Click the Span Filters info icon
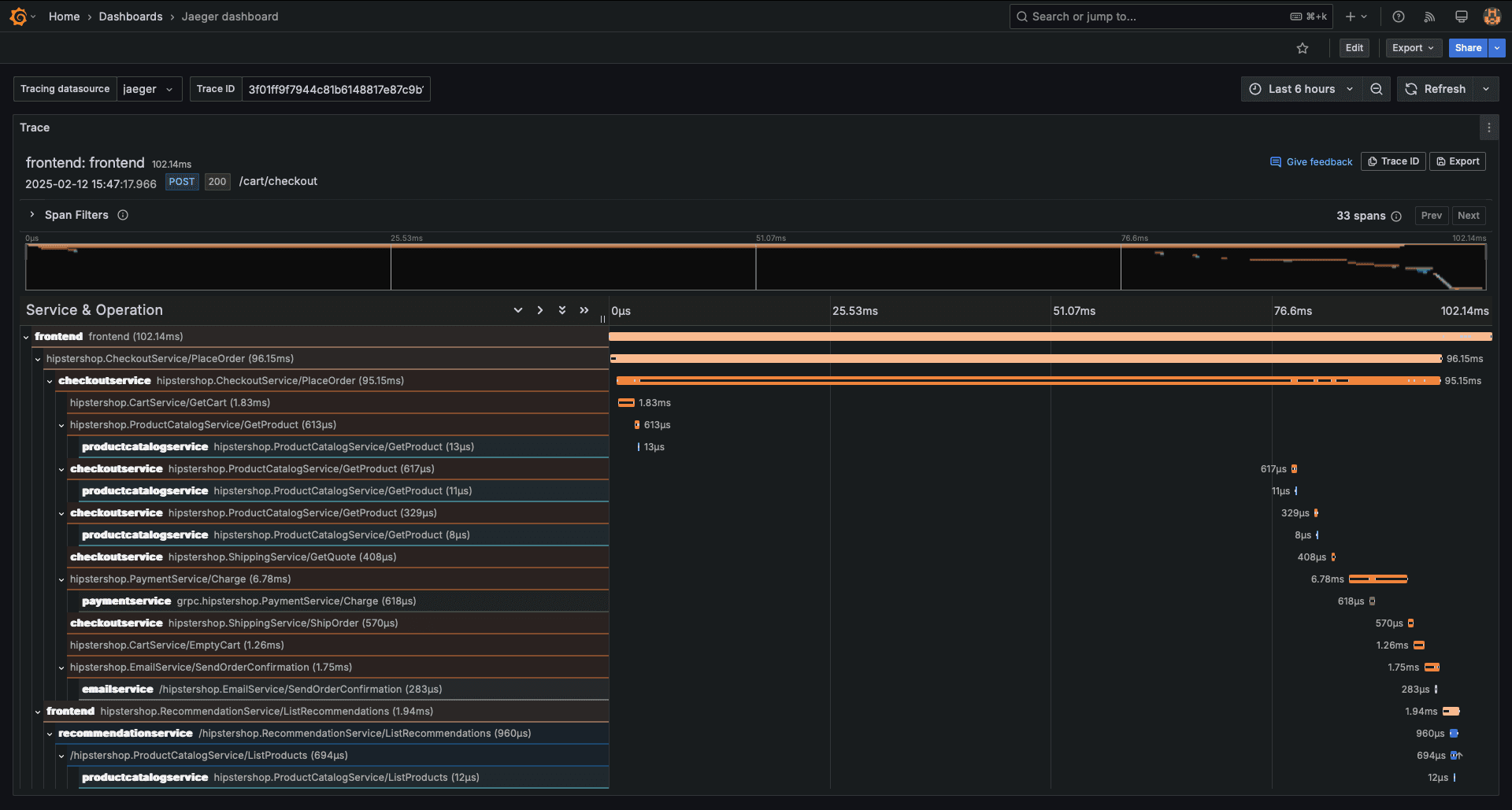Screen dimensions: 1512x810 [123, 215]
